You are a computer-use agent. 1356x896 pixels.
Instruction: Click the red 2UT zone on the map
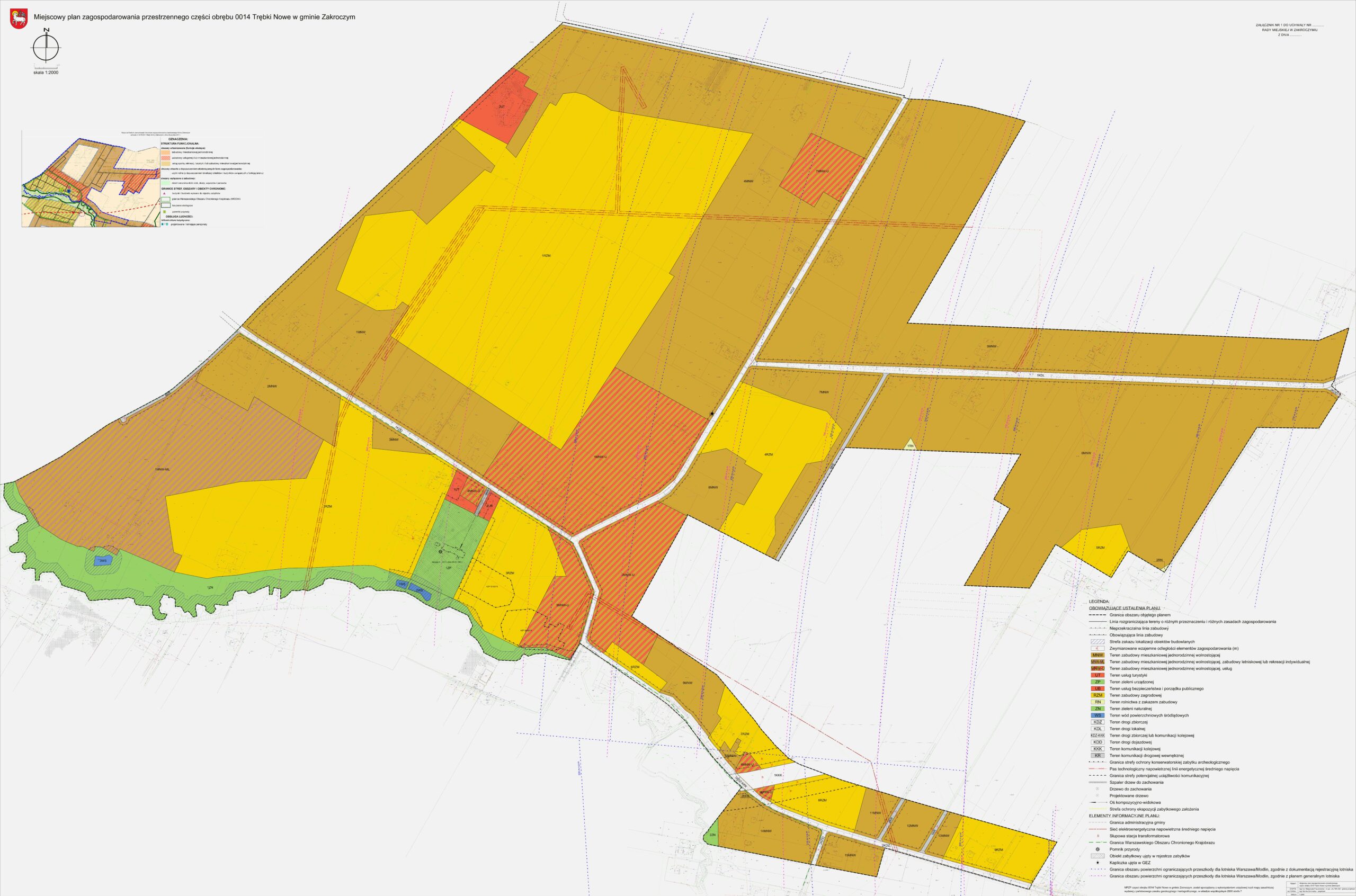pos(501,107)
